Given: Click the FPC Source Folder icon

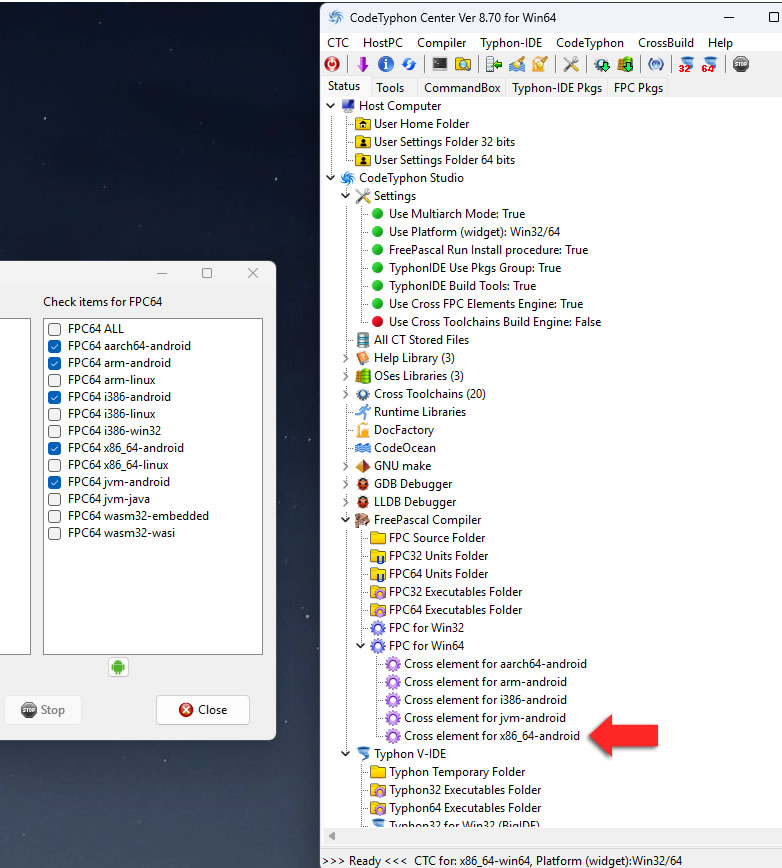Looking at the screenshot, I should (x=378, y=538).
